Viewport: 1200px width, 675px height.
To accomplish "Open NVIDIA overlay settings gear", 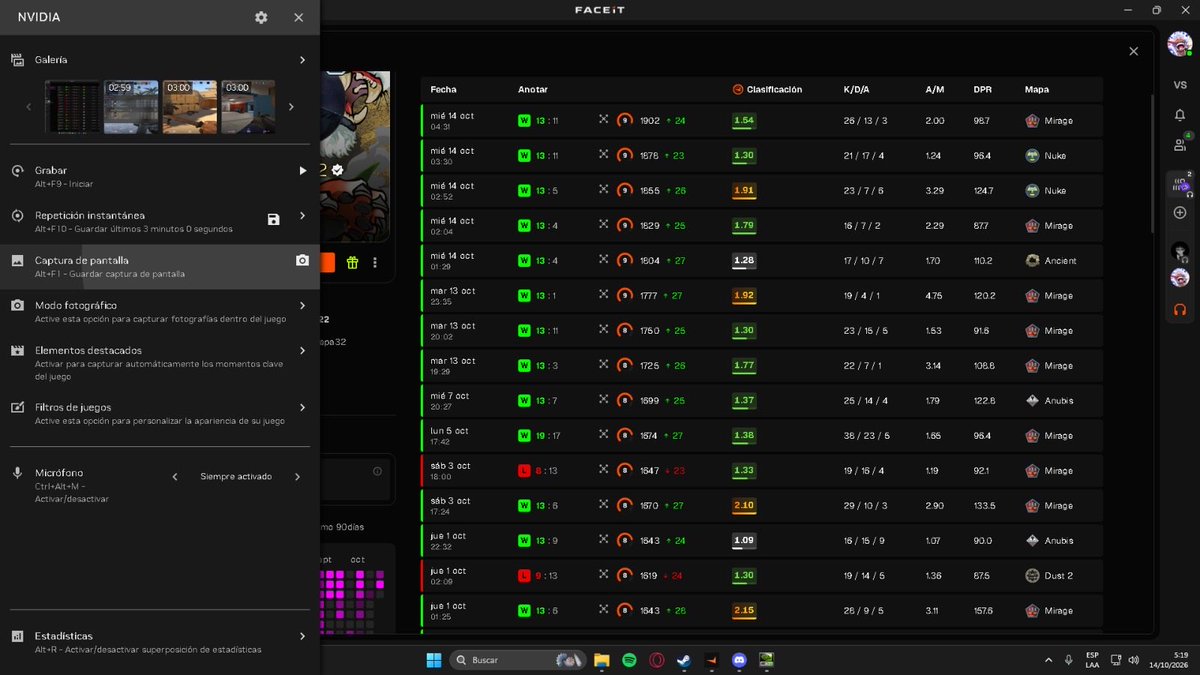I will tap(261, 17).
